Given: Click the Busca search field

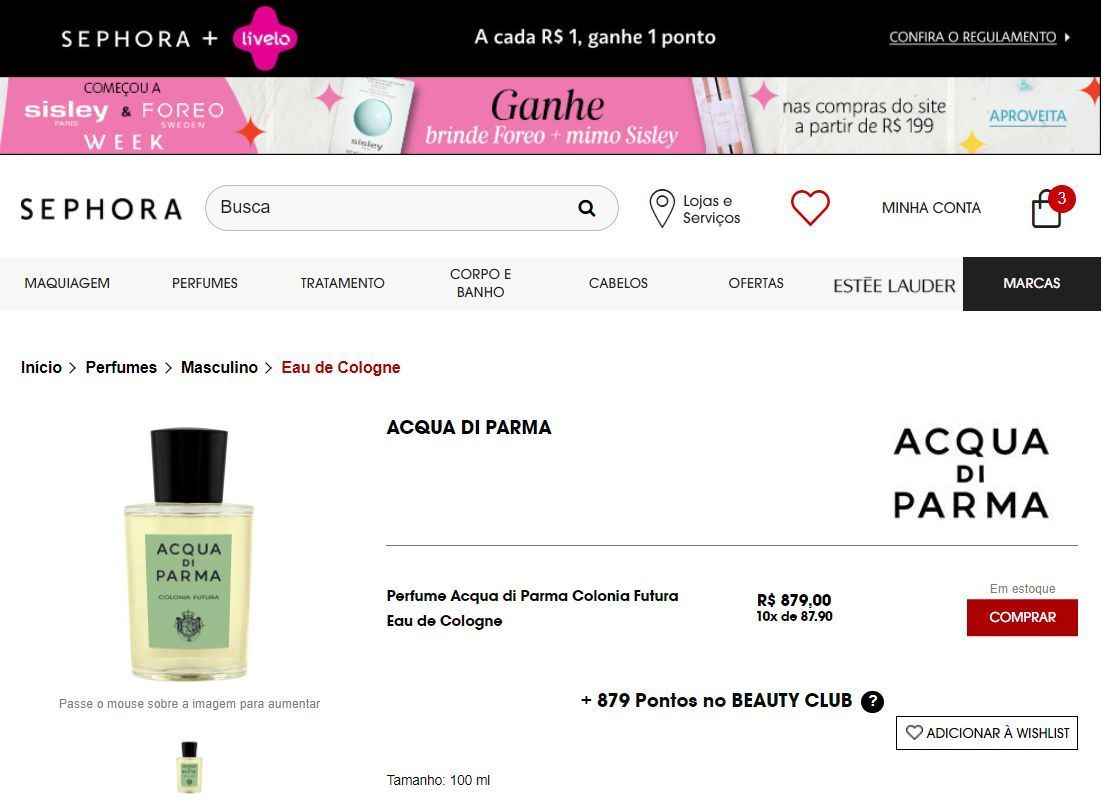Looking at the screenshot, I should 412,208.
